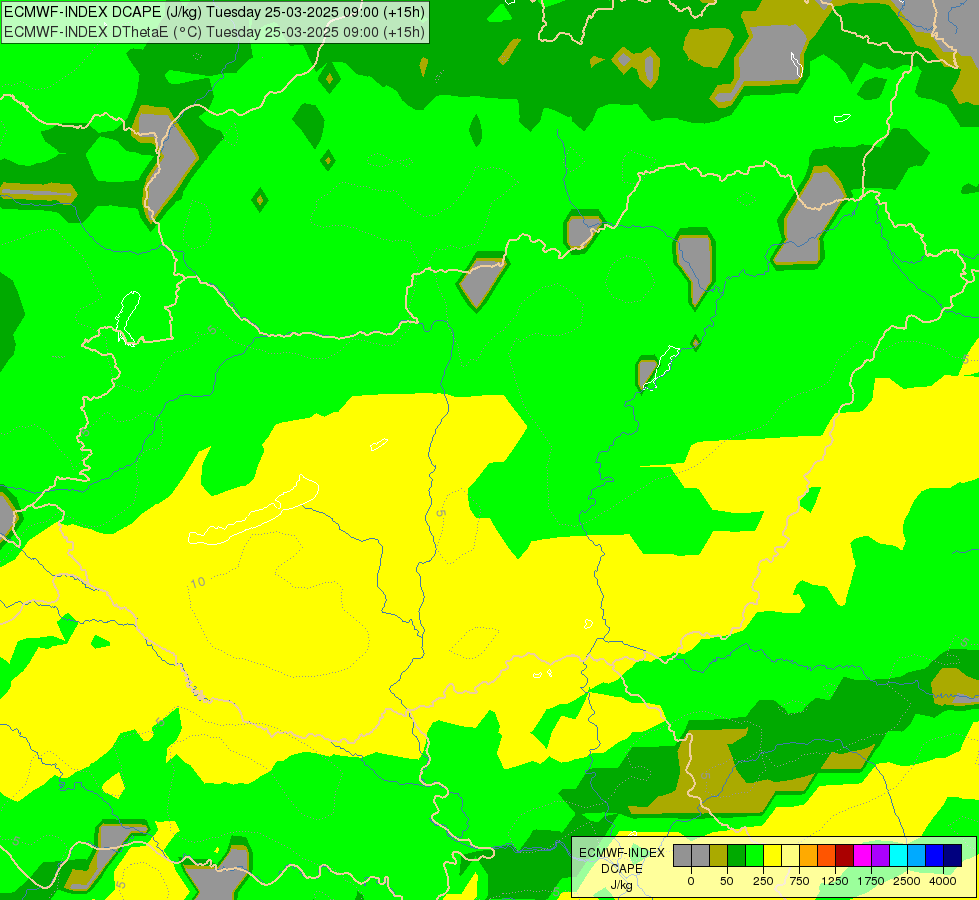Click the '2500' legend scale label
Screen dimensions: 979x900
point(907,881)
